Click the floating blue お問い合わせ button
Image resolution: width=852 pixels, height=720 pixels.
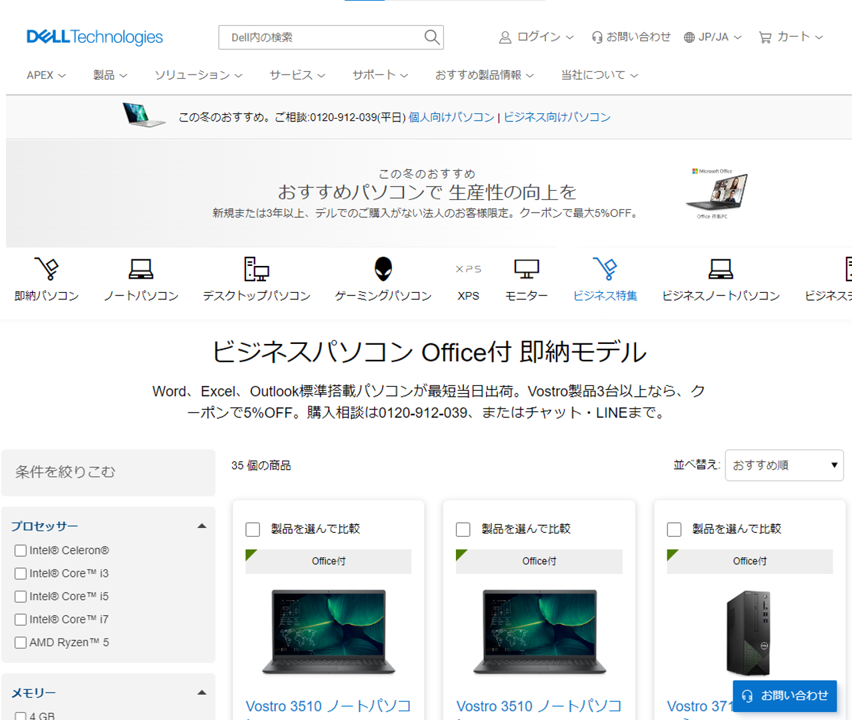click(x=785, y=696)
